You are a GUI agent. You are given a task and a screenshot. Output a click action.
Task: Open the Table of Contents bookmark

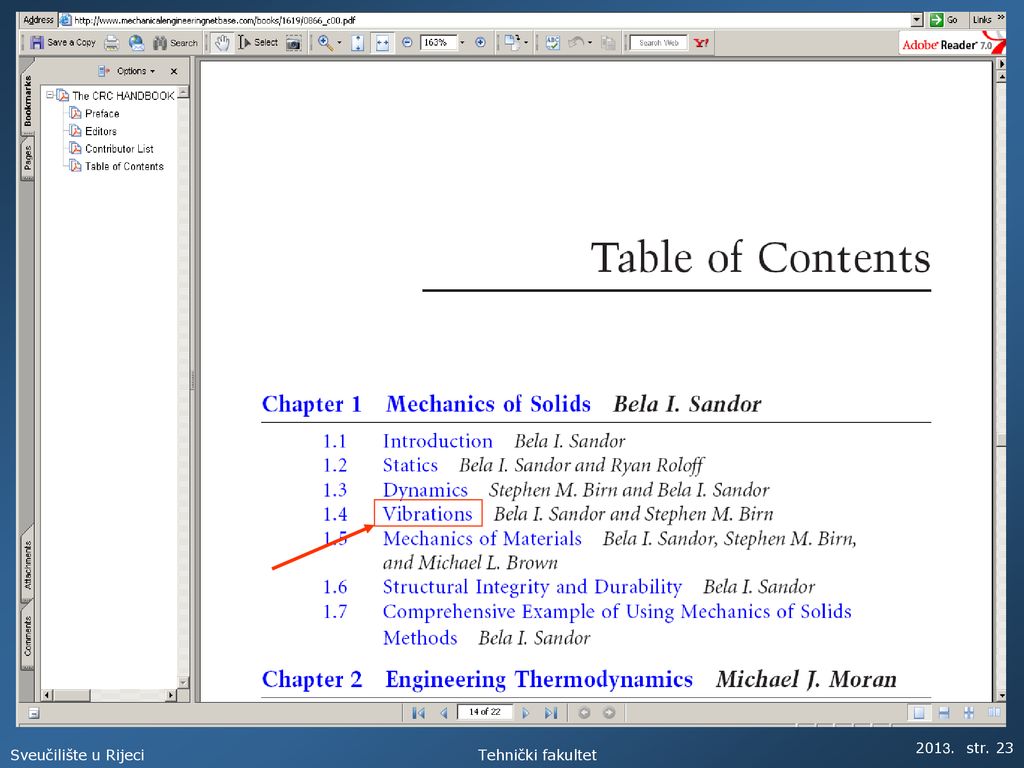tap(124, 167)
